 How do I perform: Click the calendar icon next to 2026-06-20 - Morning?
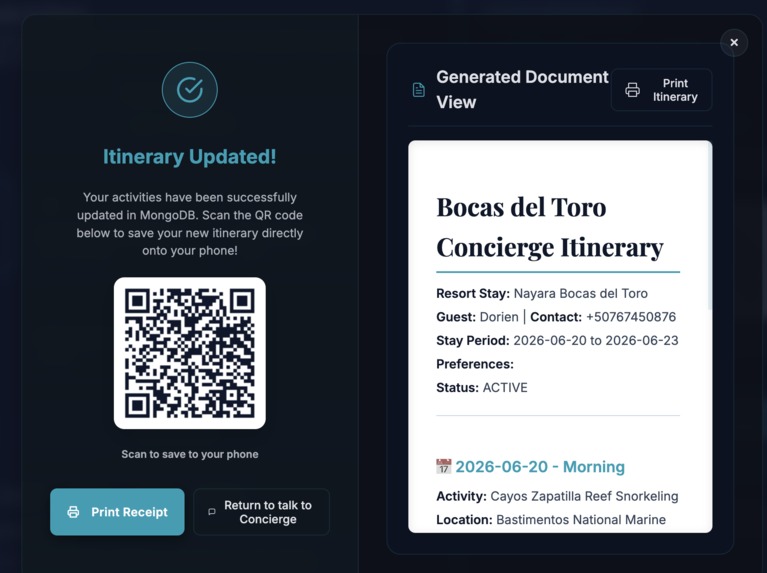tap(443, 466)
